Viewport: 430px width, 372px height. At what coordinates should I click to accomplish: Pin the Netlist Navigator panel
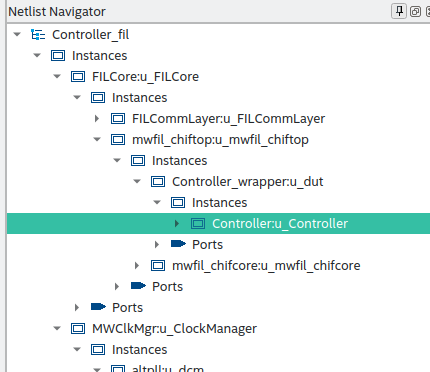(399, 12)
